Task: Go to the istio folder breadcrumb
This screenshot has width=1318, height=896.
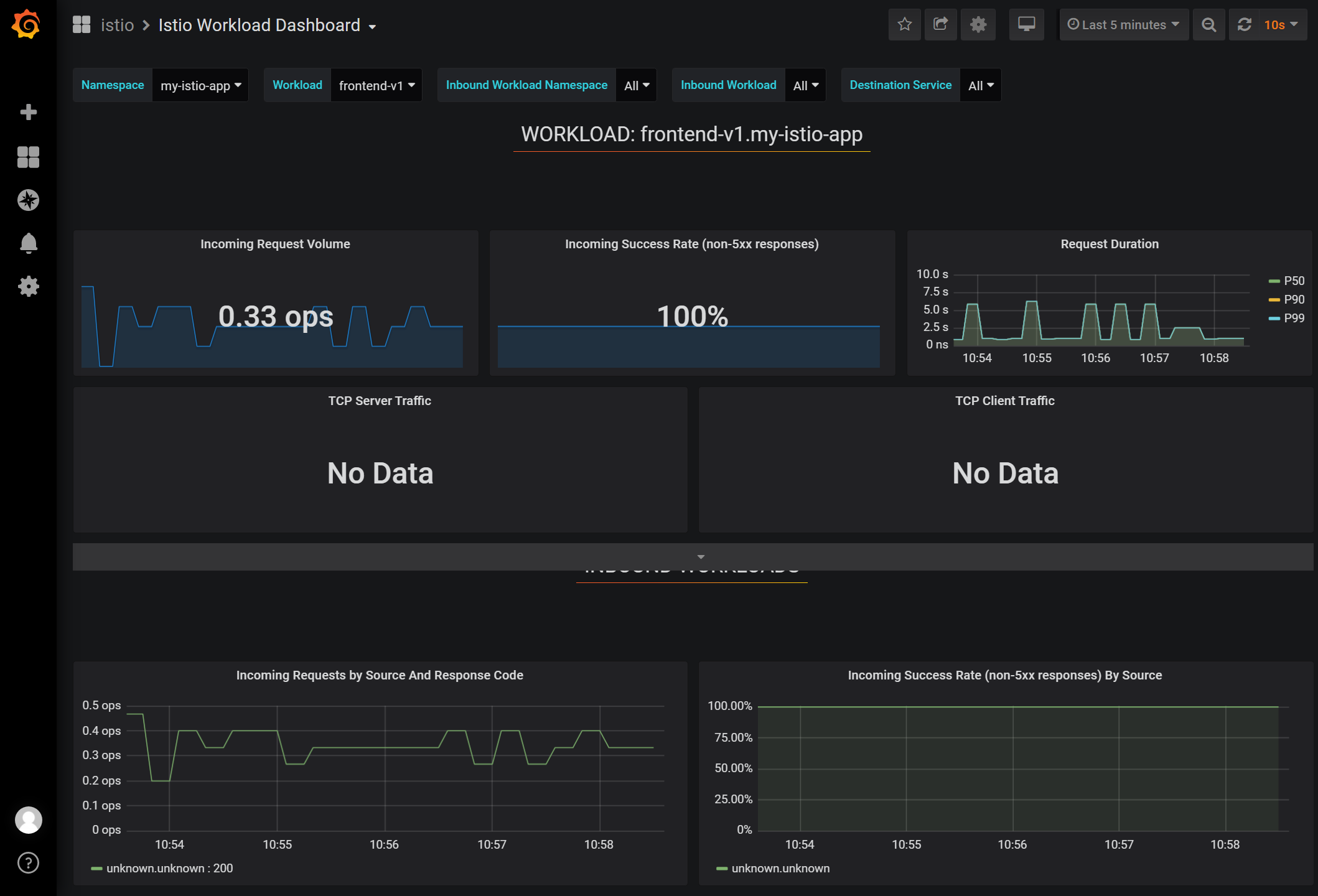Action: click(x=118, y=25)
